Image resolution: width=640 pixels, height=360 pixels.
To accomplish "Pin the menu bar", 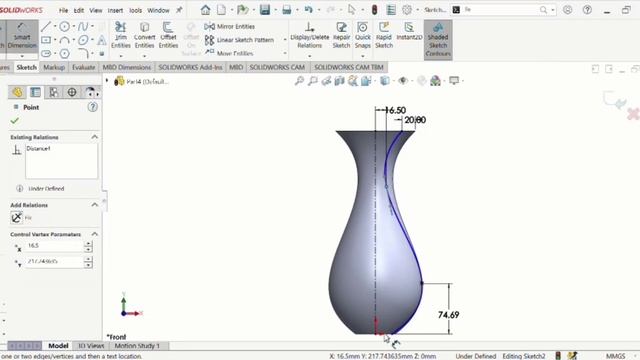I will pos(179,10).
